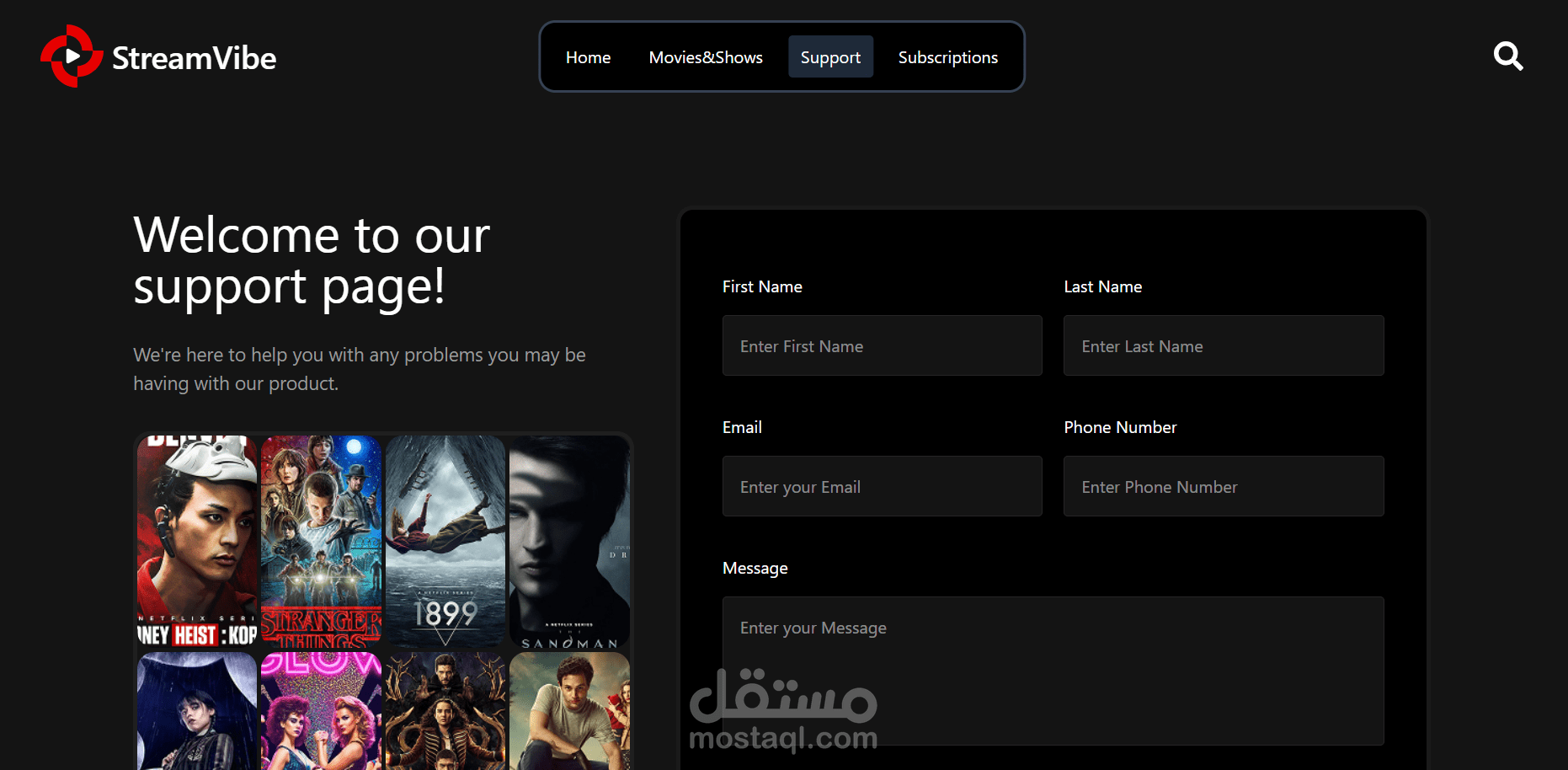Click the First Name label

[762, 286]
